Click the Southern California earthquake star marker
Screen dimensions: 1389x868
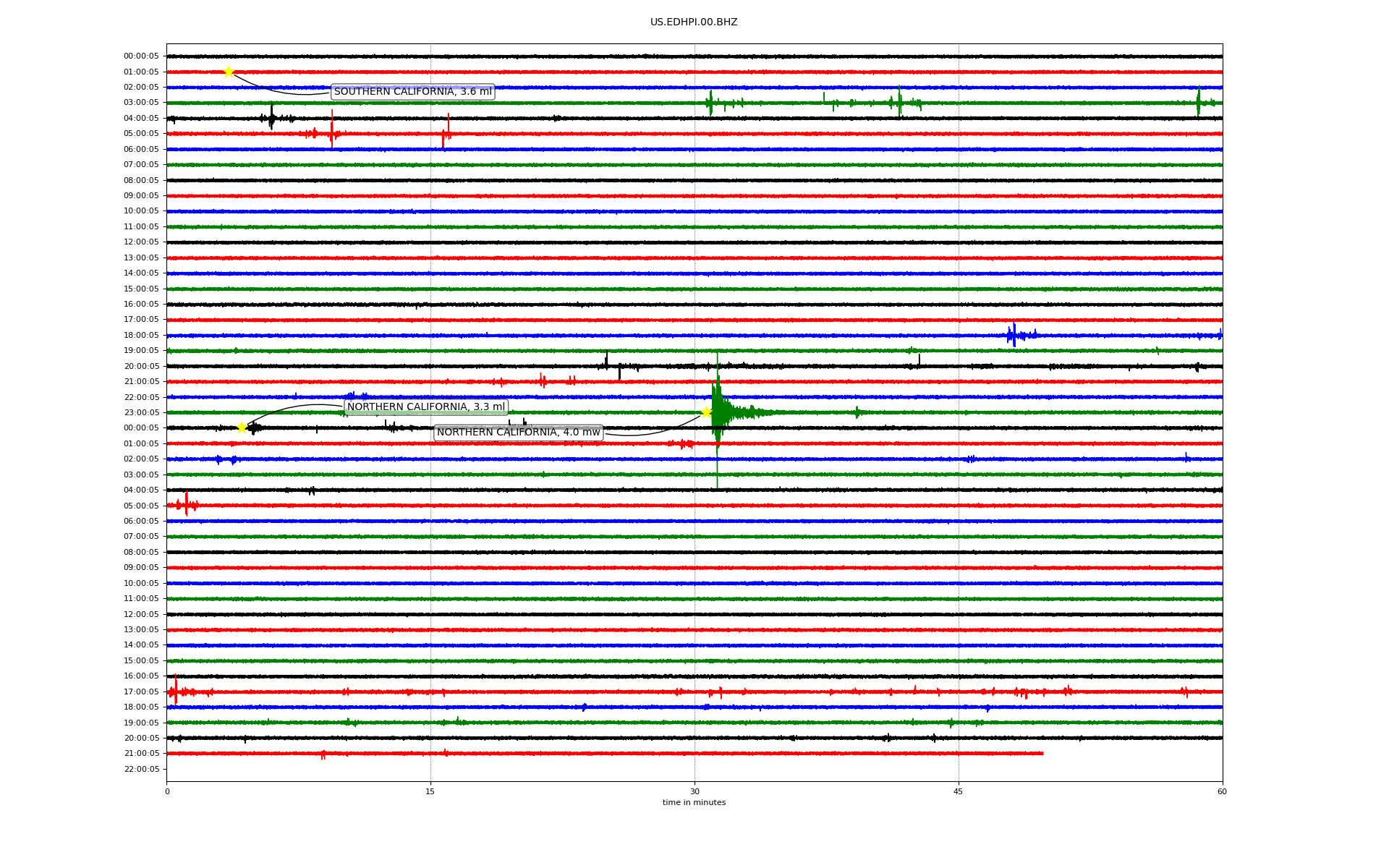click(229, 72)
